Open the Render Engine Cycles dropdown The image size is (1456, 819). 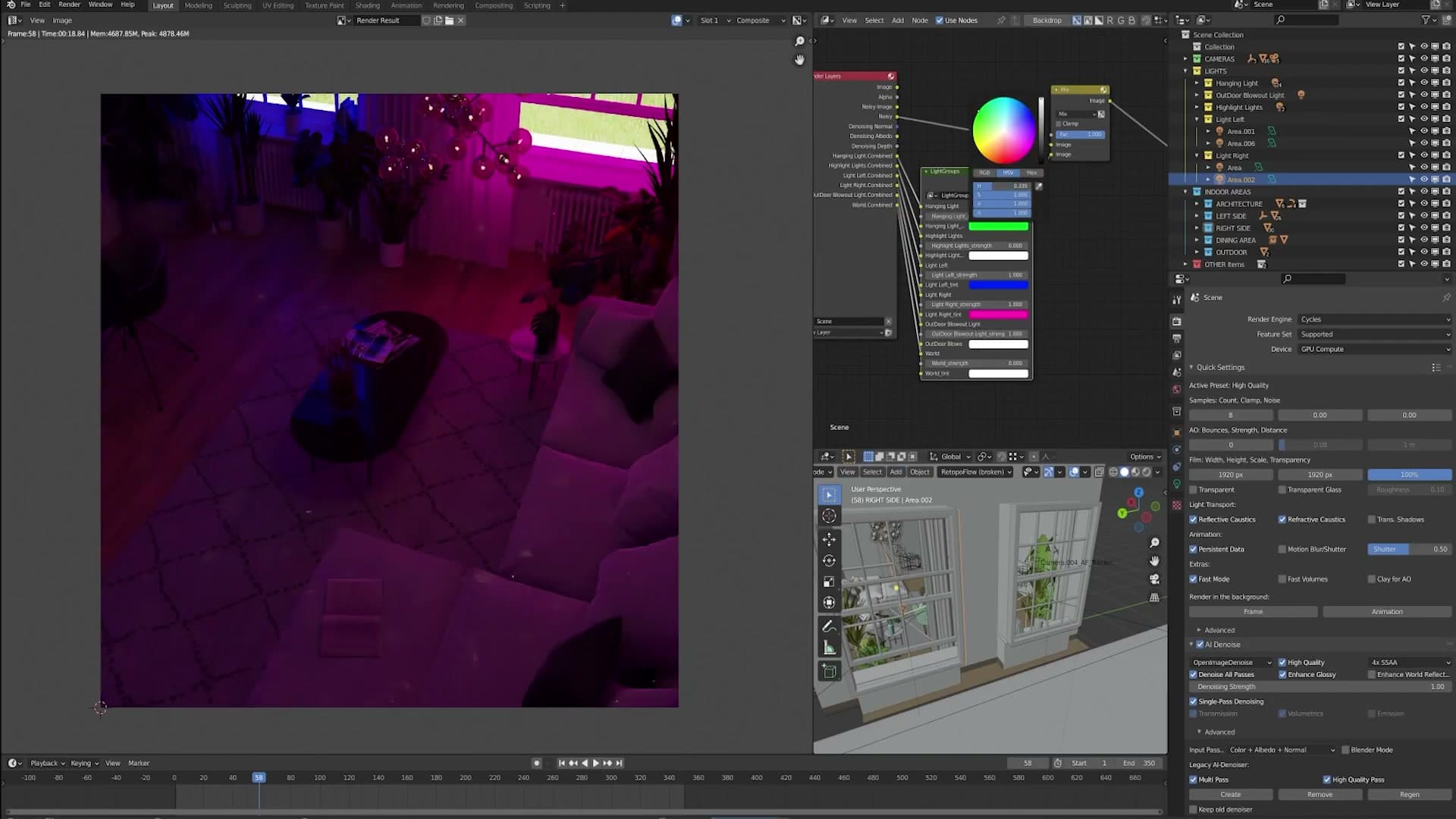click(1375, 319)
